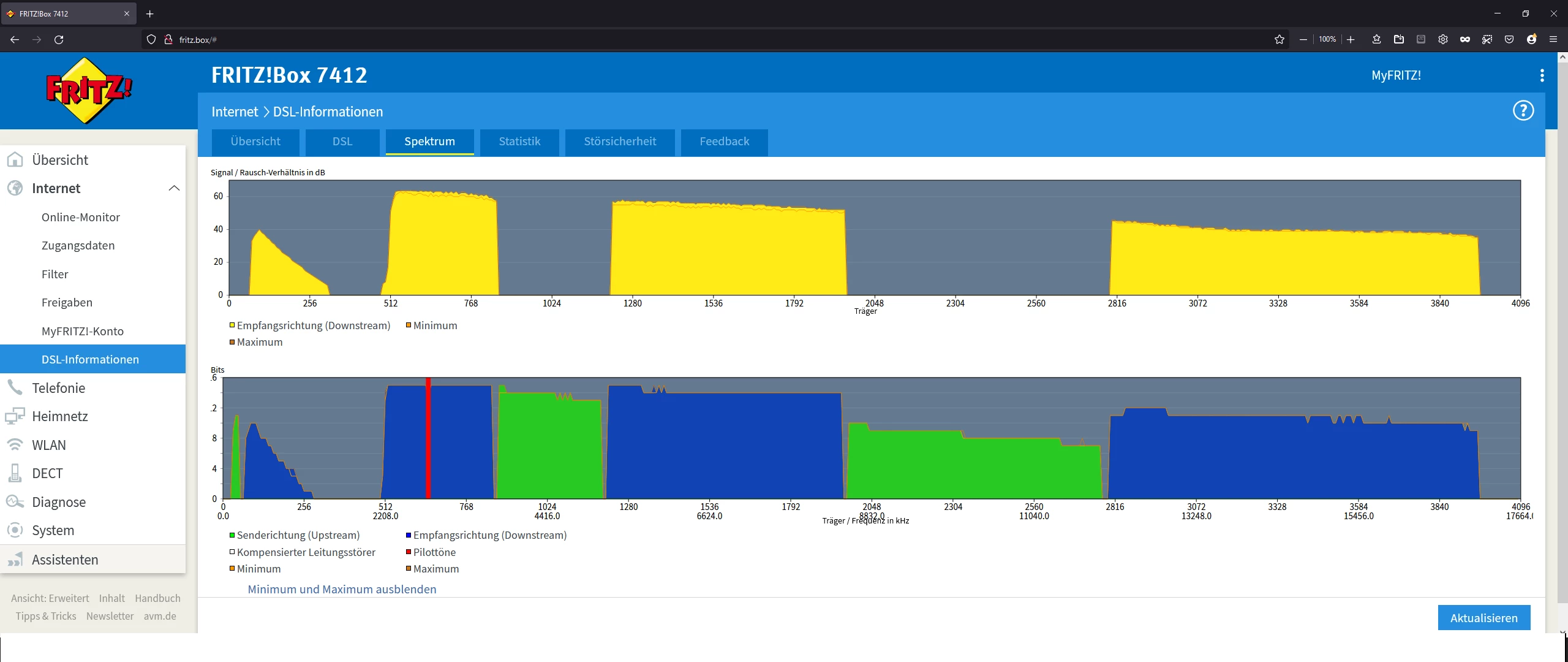Open the DECT section
Viewport: 1568px width, 662px height.
click(x=47, y=473)
